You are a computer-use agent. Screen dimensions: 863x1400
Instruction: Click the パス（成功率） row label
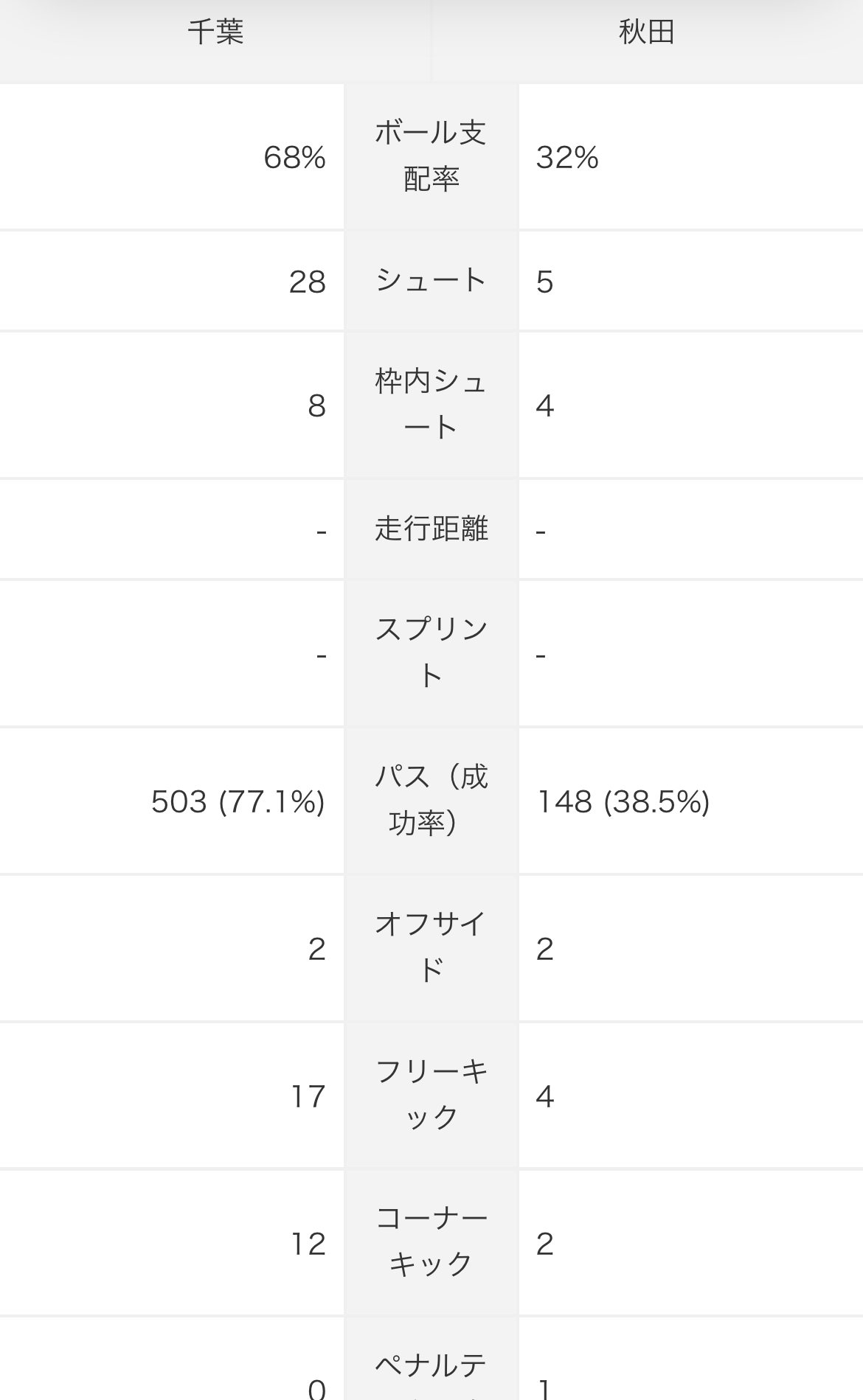tap(431, 800)
